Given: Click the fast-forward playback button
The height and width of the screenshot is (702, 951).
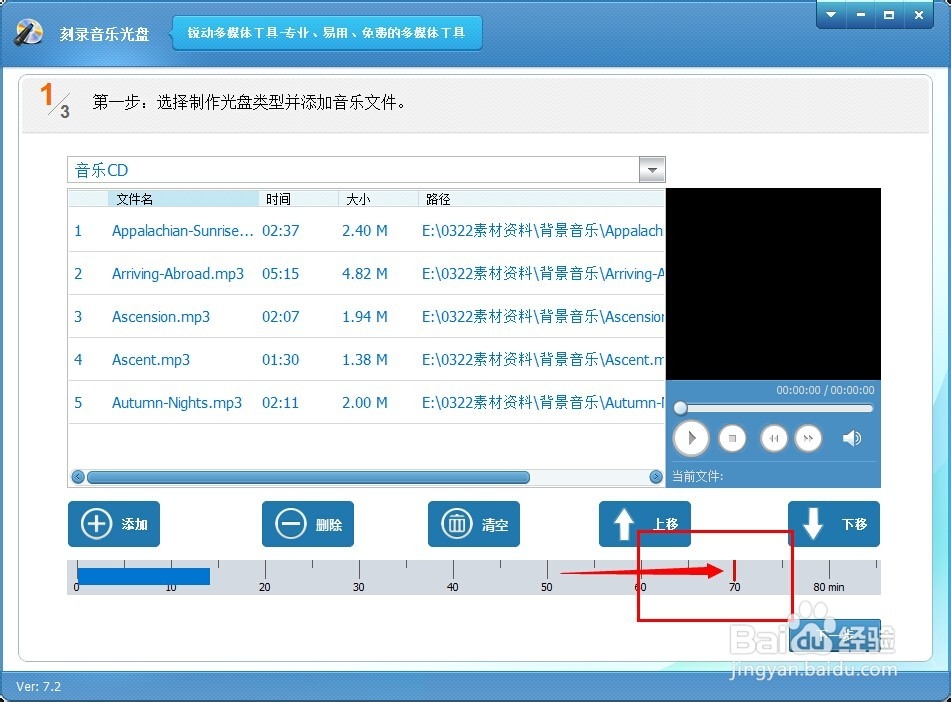Looking at the screenshot, I should [x=808, y=438].
